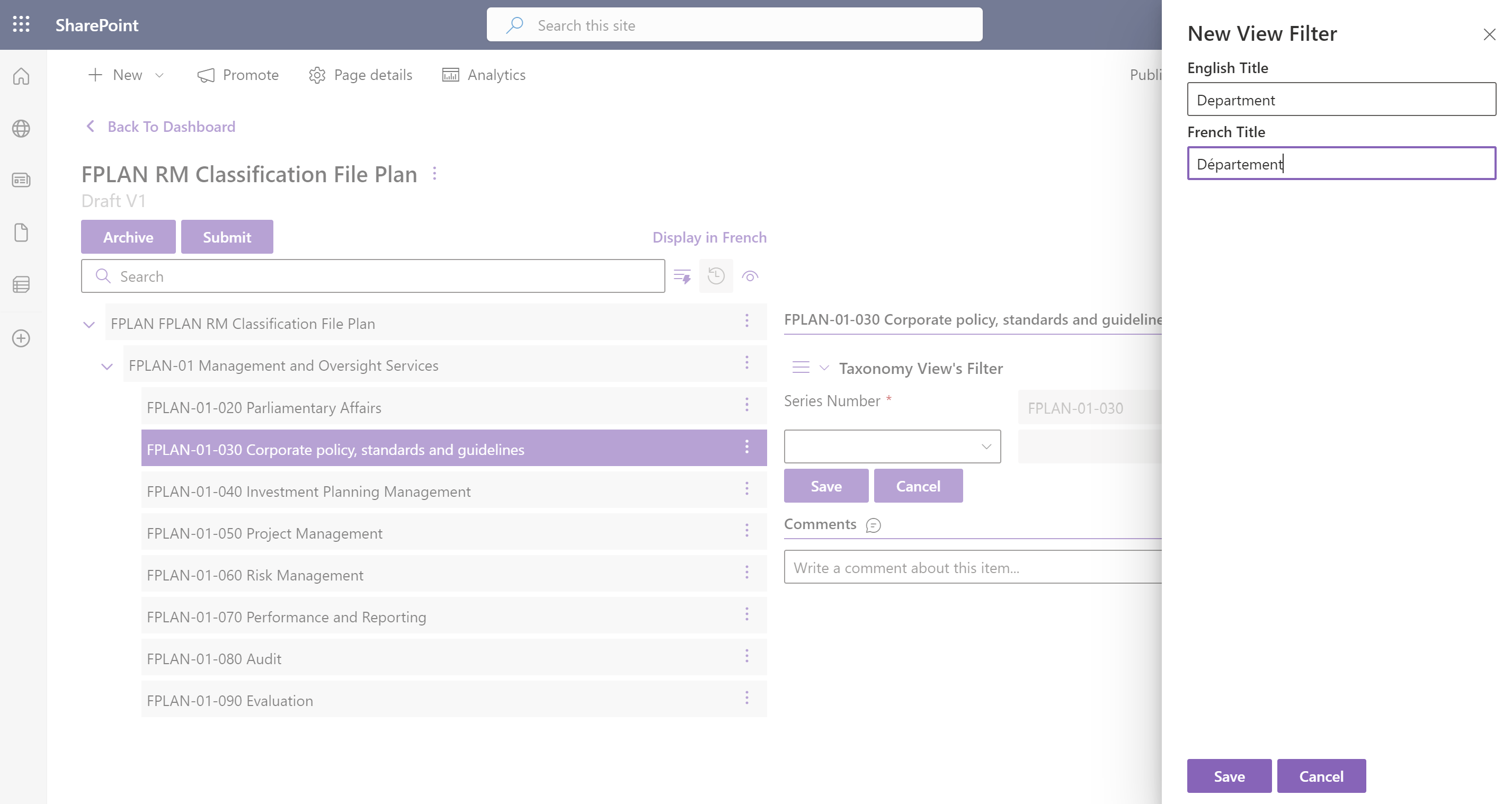Open the empty dropdown under Series Number
Viewport: 1512px width, 804px height.
892,446
